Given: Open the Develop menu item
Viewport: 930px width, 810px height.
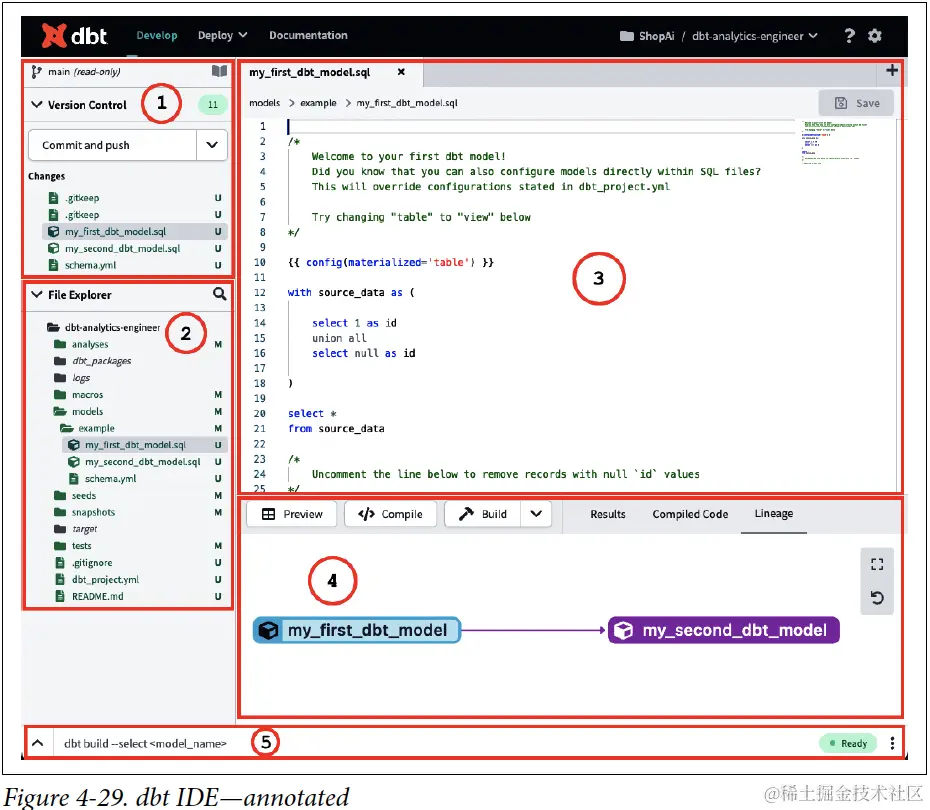Looking at the screenshot, I should point(157,36).
